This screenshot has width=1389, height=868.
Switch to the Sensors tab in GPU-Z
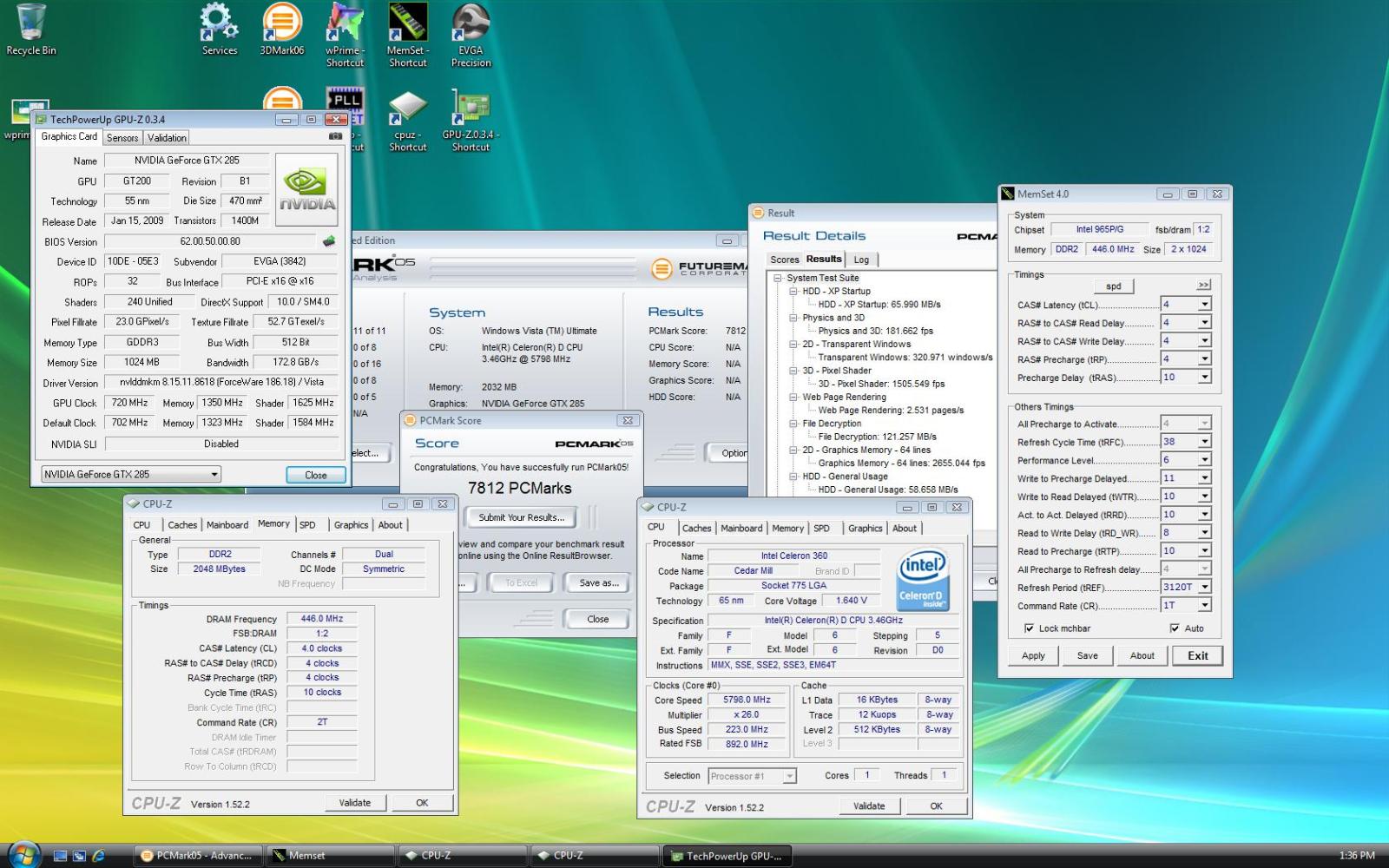point(122,138)
